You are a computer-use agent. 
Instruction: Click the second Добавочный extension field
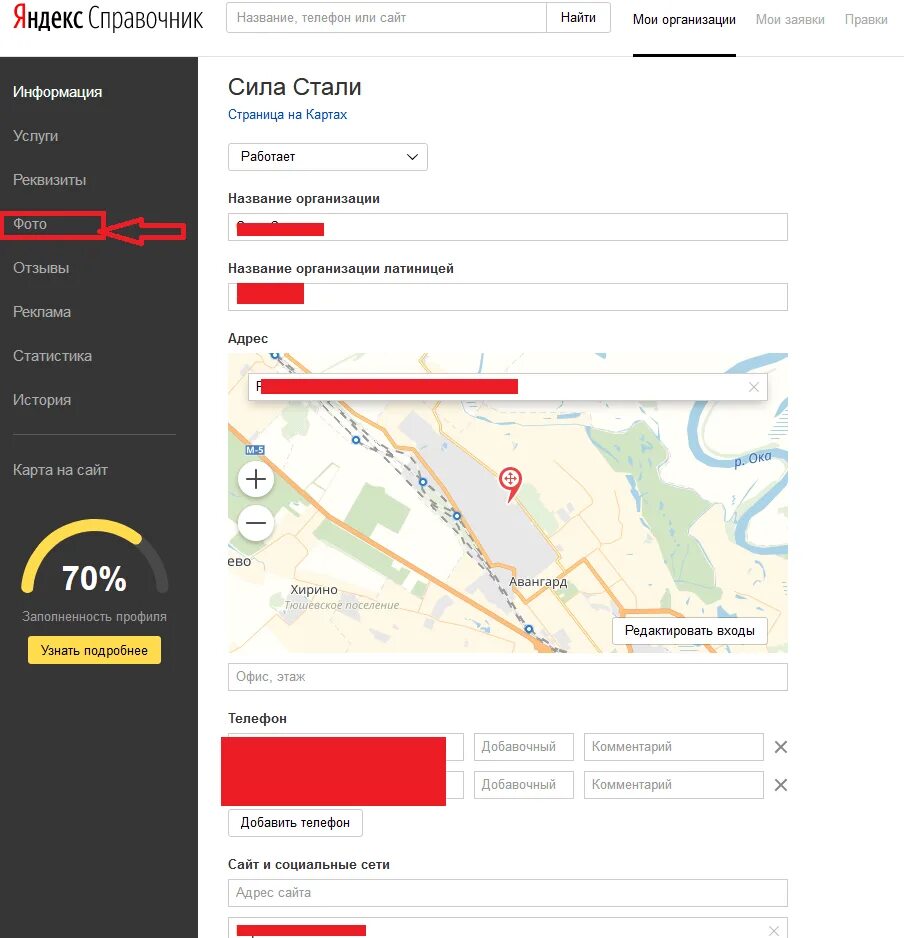[x=523, y=785]
